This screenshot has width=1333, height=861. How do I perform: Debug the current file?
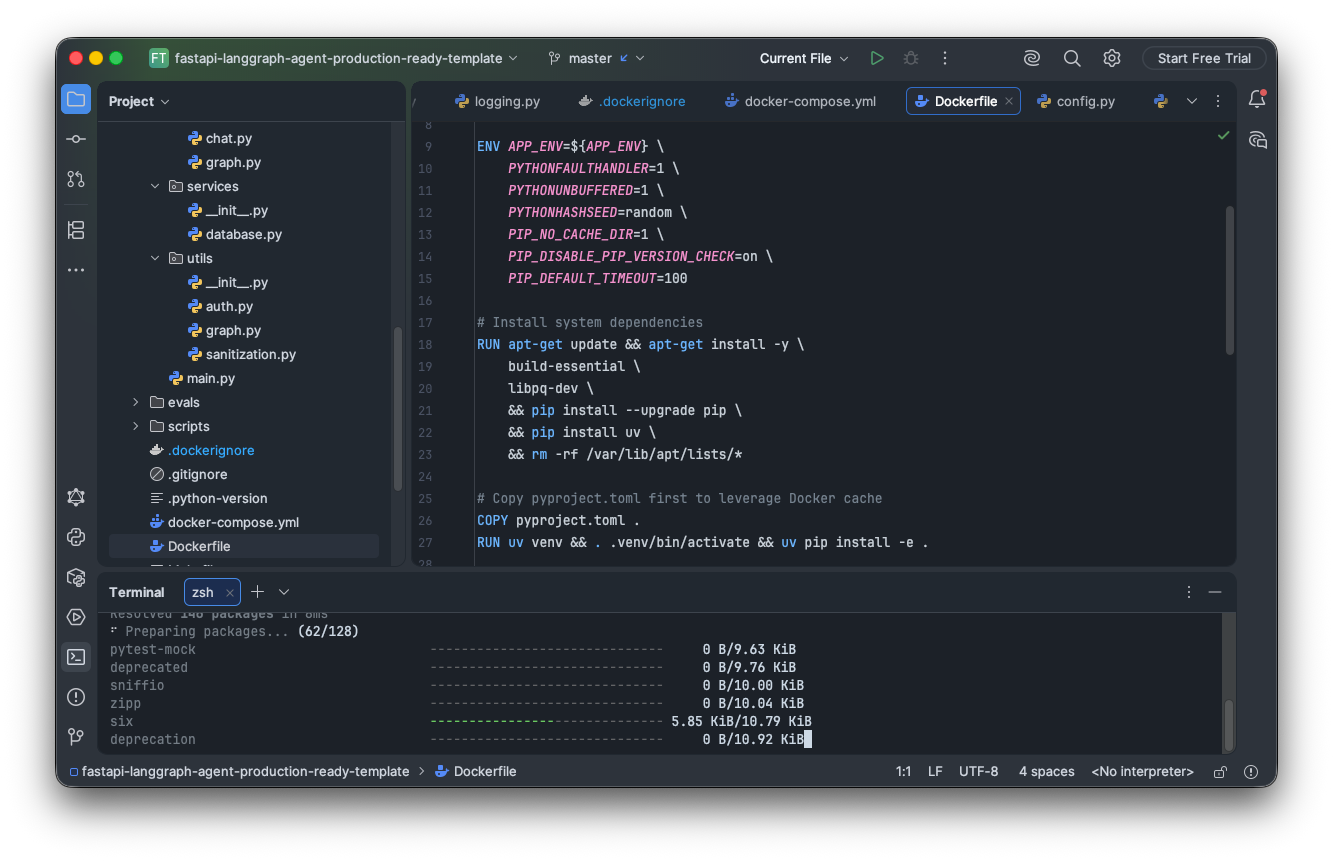tap(911, 58)
